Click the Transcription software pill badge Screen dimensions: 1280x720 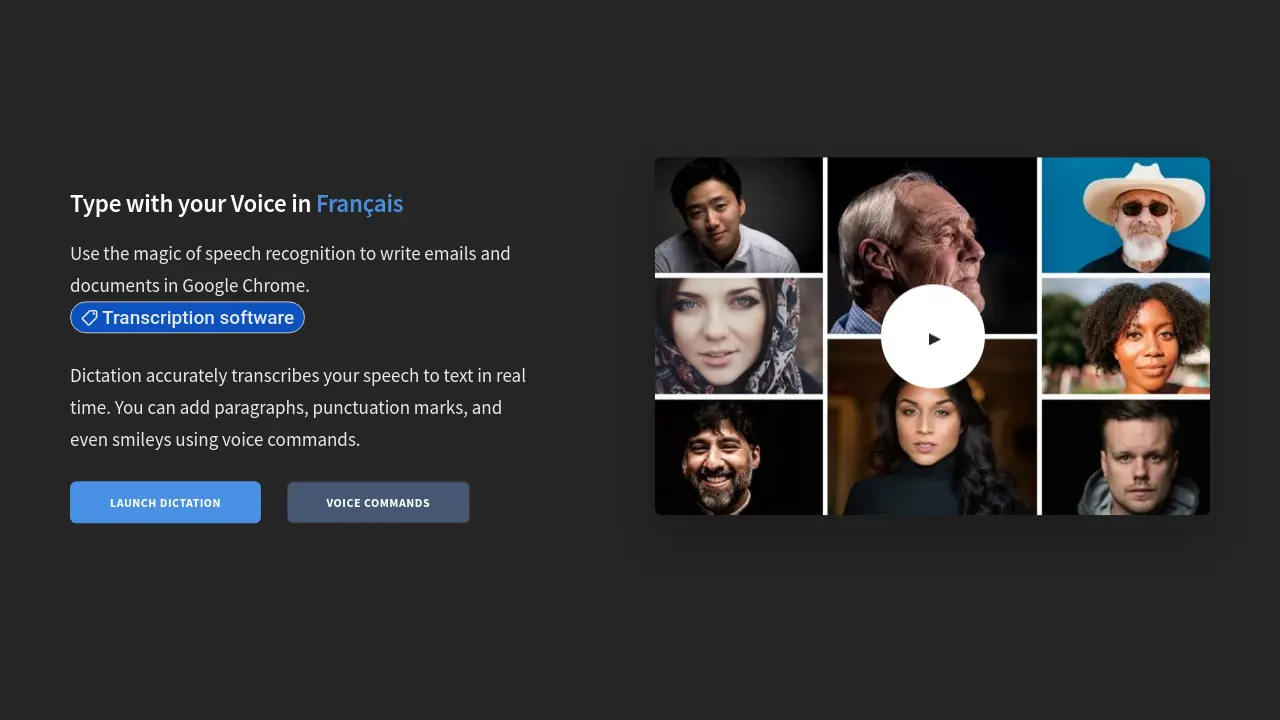pyautogui.click(x=187, y=317)
